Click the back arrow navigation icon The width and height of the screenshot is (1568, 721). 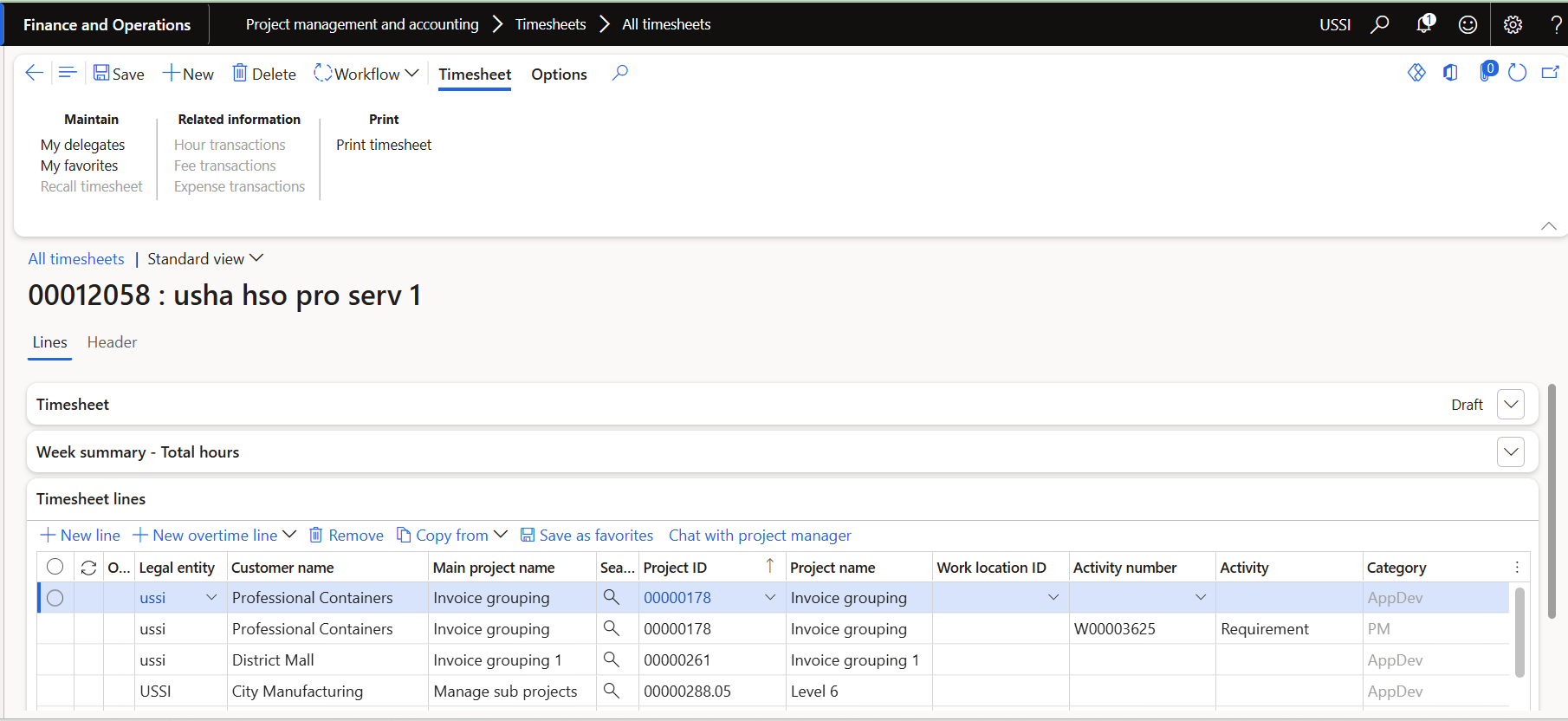click(34, 74)
